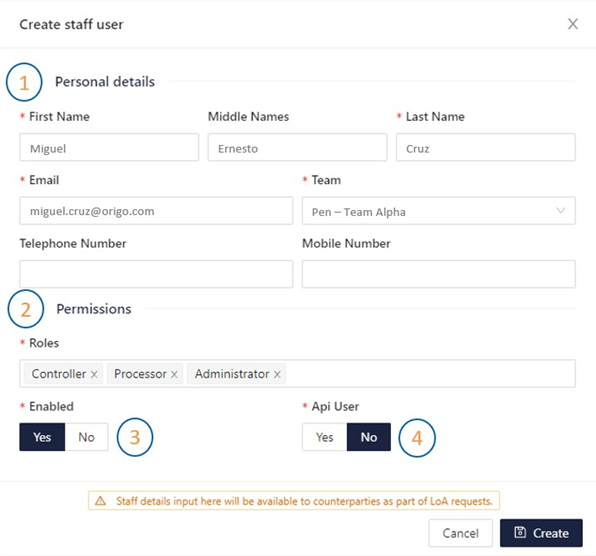Expand the Team chevron arrow
596x556 pixels.
point(561,211)
